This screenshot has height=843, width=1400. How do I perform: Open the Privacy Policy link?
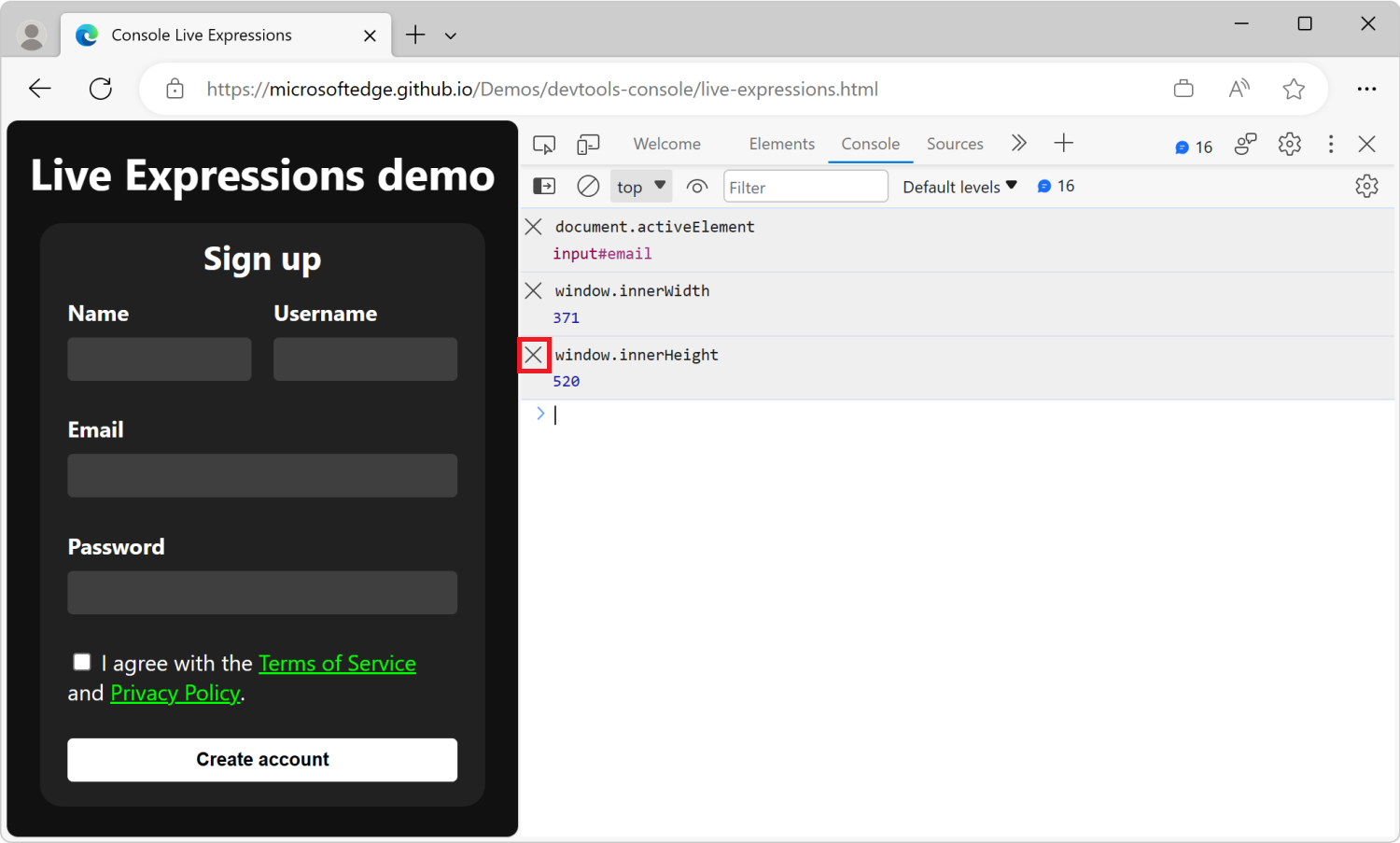pos(175,693)
